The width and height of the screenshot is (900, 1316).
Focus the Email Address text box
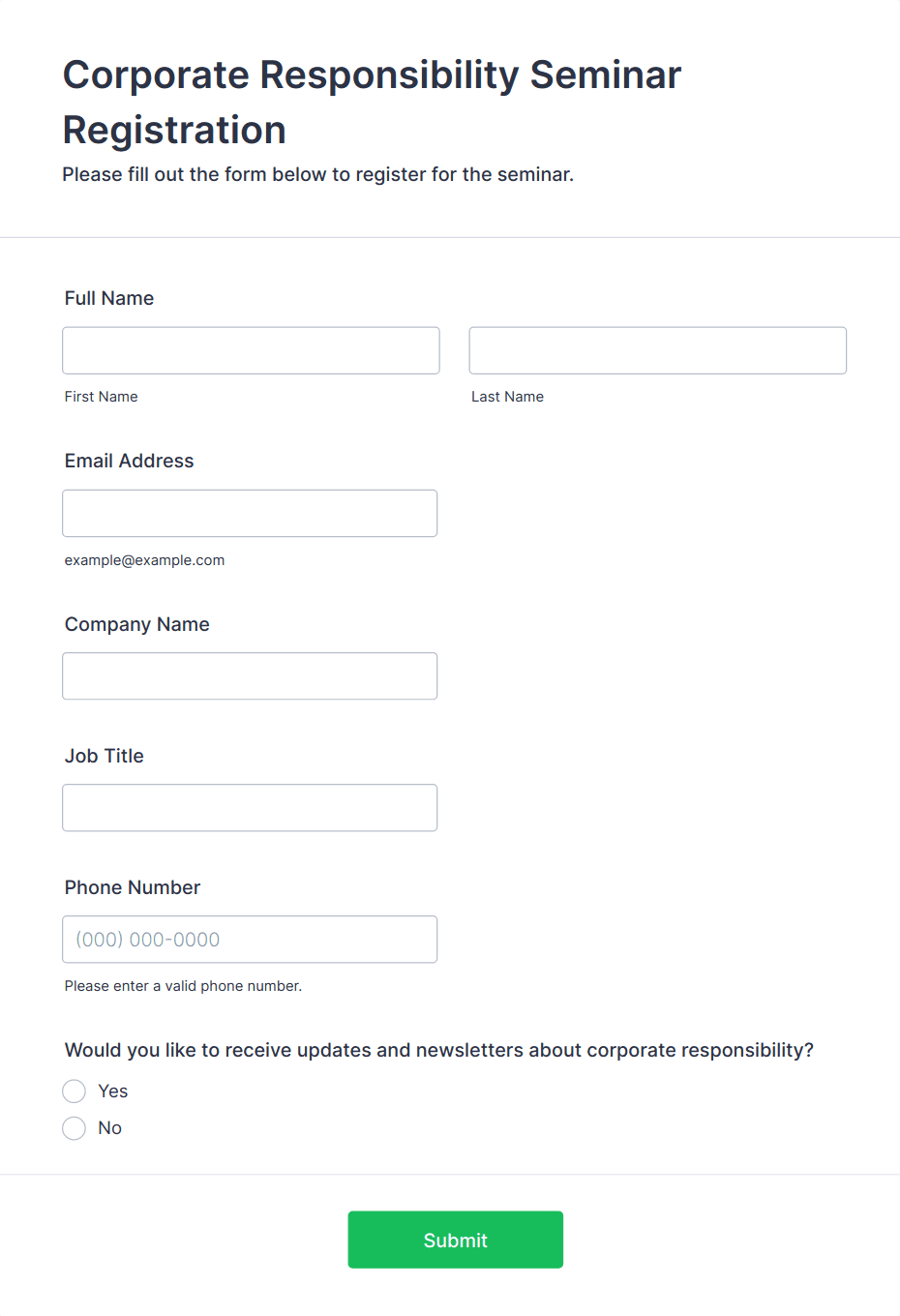coord(250,513)
